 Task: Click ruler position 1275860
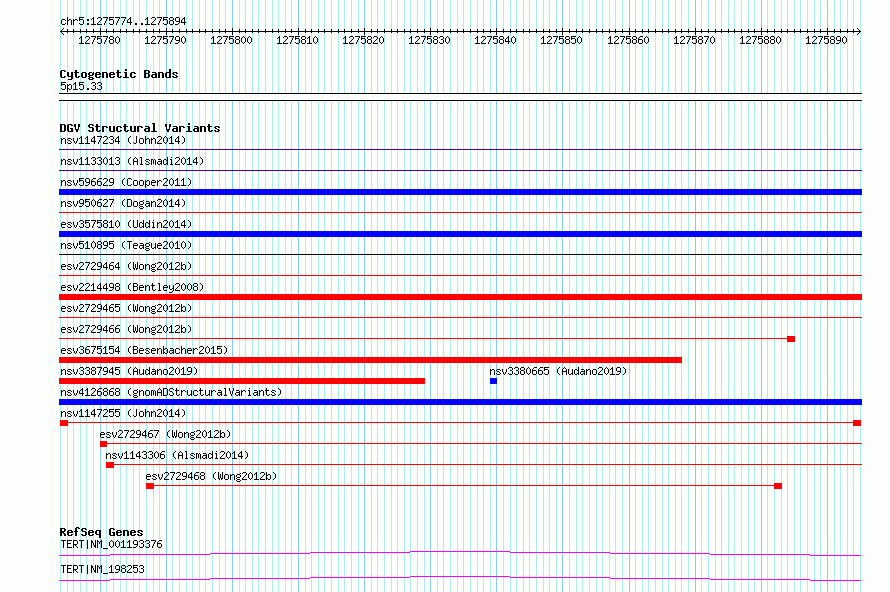628,40
